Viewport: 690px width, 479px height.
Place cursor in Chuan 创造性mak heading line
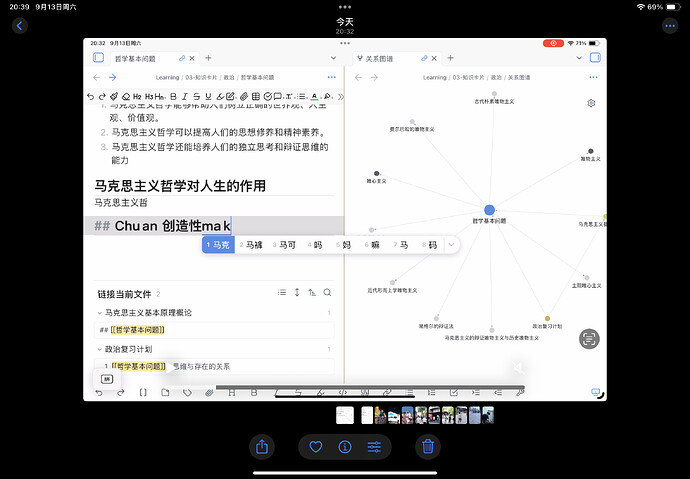(214, 226)
